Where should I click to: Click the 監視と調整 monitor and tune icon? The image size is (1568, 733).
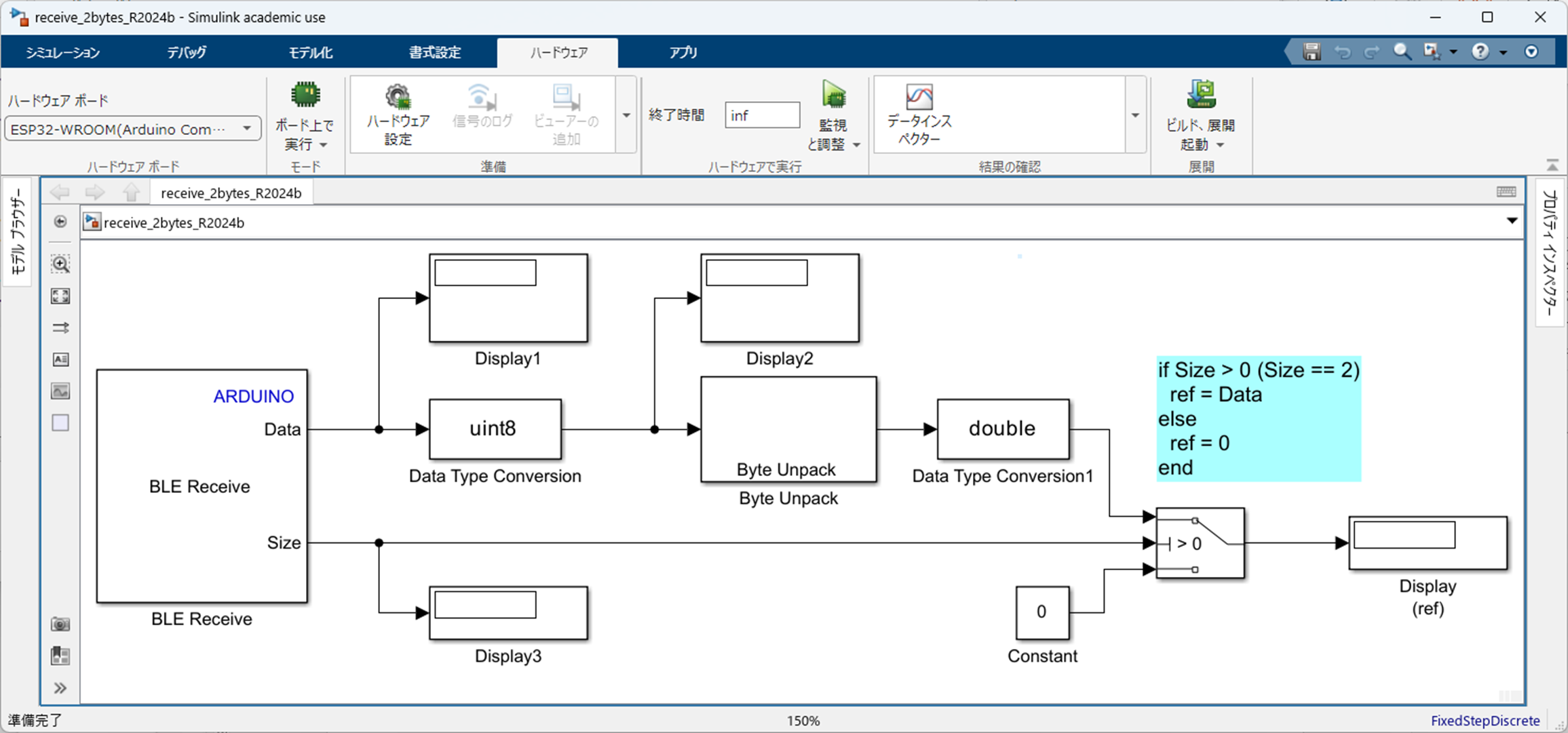833,95
